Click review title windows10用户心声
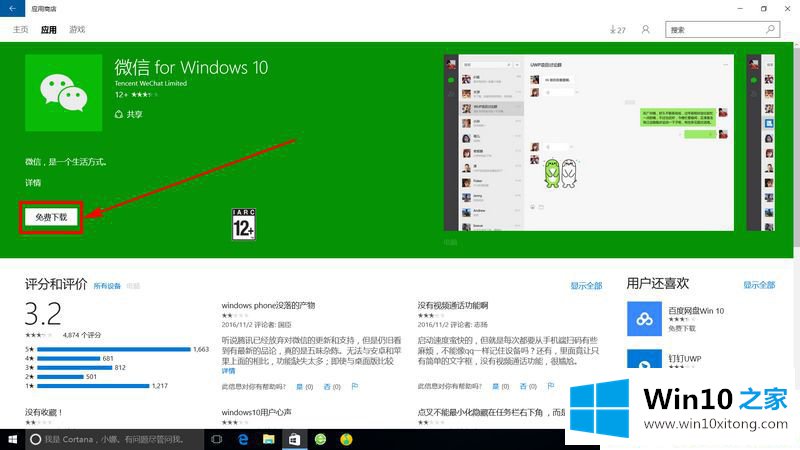 256,412
